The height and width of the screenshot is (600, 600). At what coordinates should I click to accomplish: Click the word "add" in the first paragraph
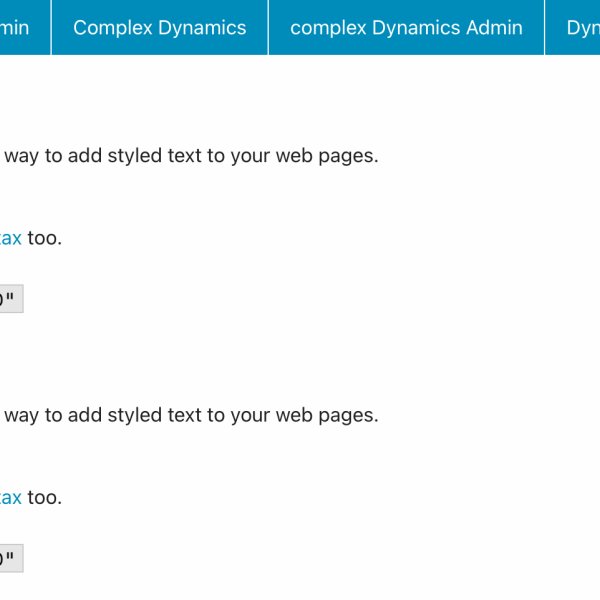[x=84, y=156]
